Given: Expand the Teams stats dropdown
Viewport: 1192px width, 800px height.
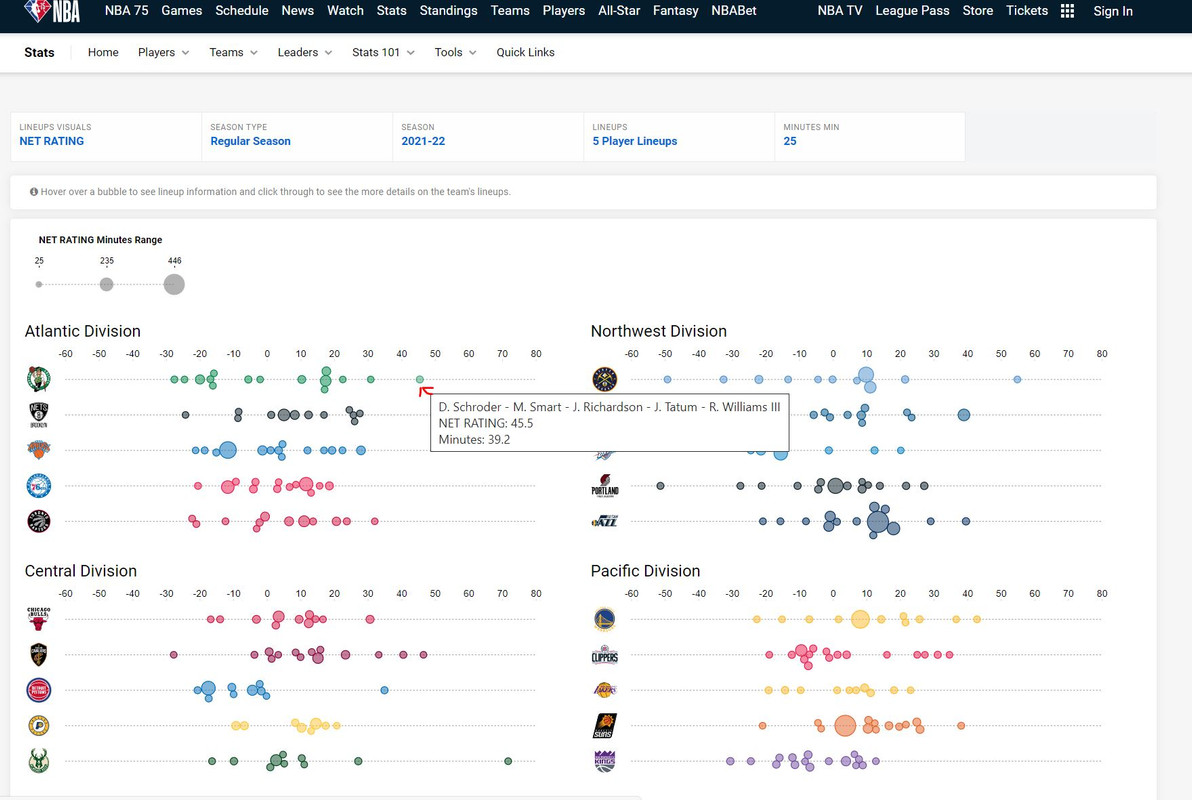Looking at the screenshot, I should click(233, 52).
